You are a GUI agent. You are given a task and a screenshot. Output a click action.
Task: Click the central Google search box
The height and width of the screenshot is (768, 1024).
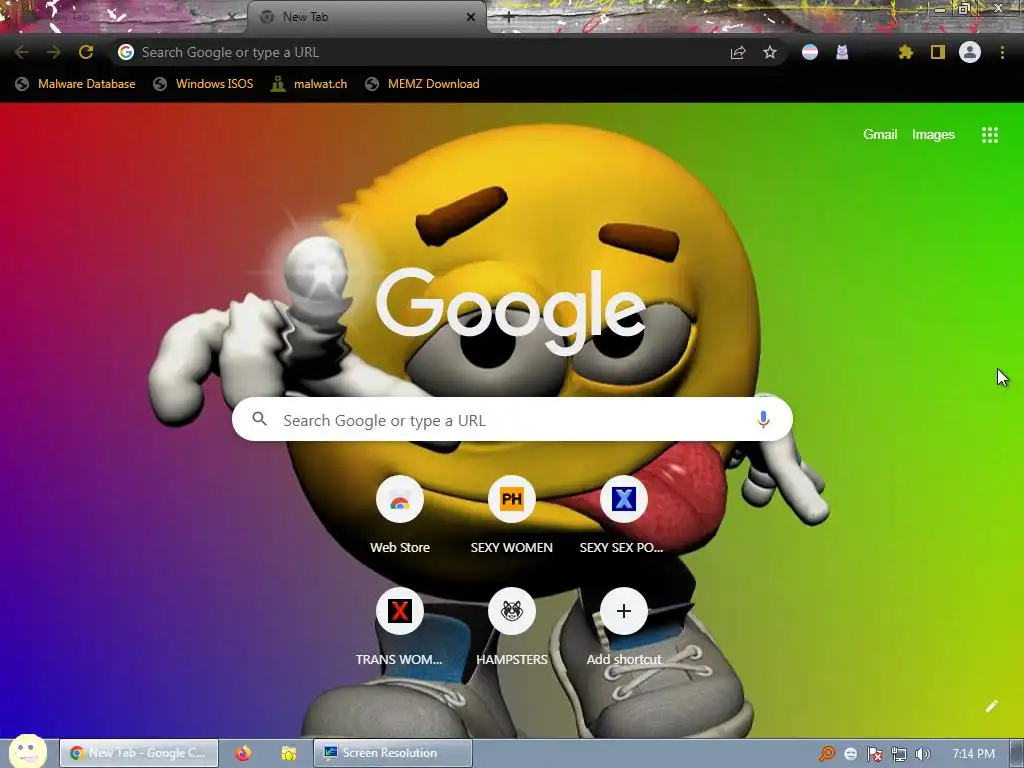click(512, 419)
